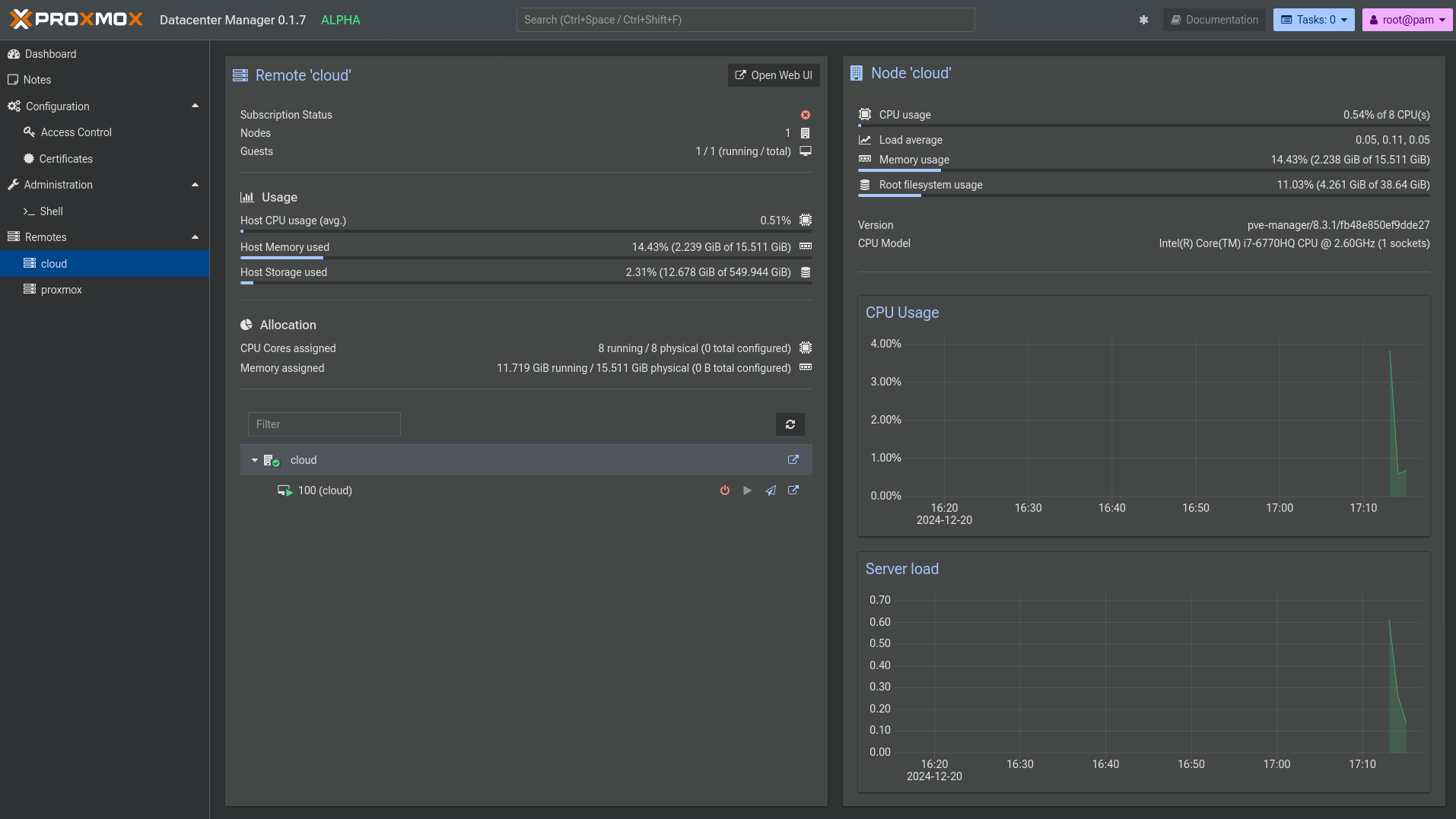
Task: Collapse the Remotes section arrow
Action: tap(195, 237)
